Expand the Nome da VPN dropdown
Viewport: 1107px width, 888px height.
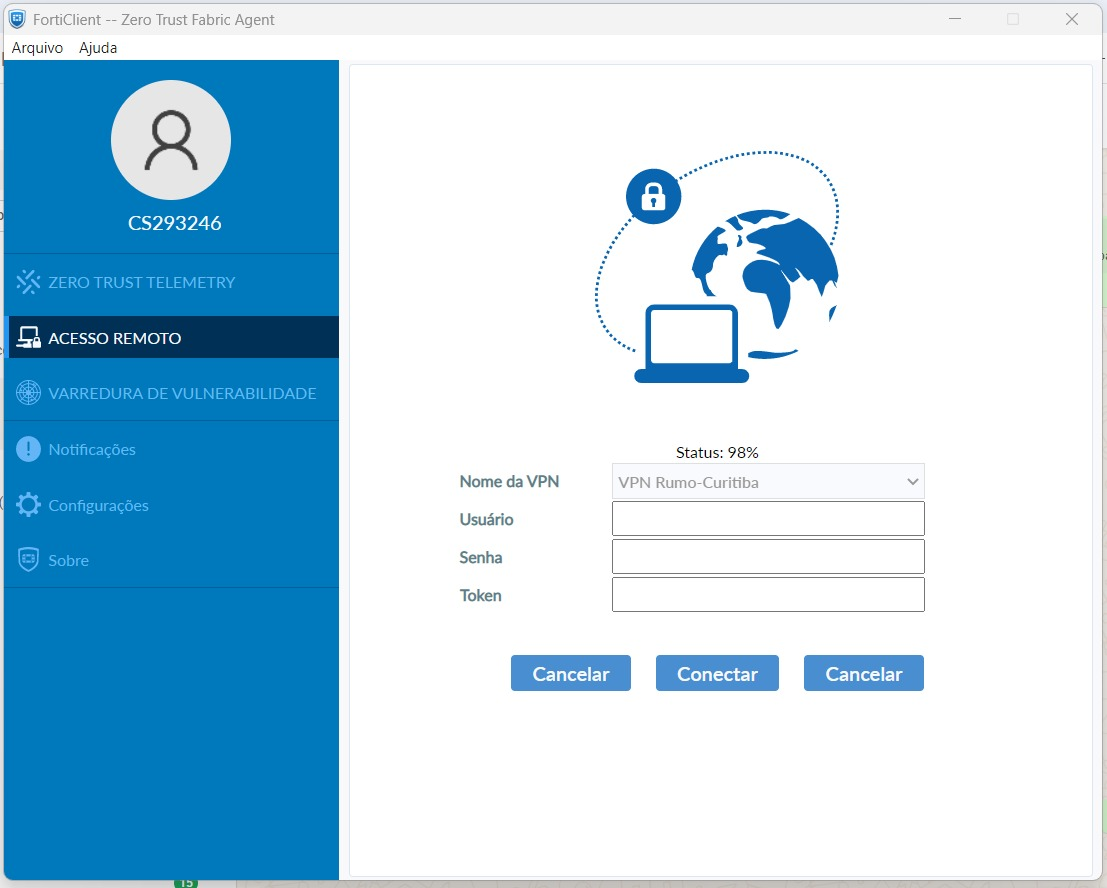click(x=768, y=482)
